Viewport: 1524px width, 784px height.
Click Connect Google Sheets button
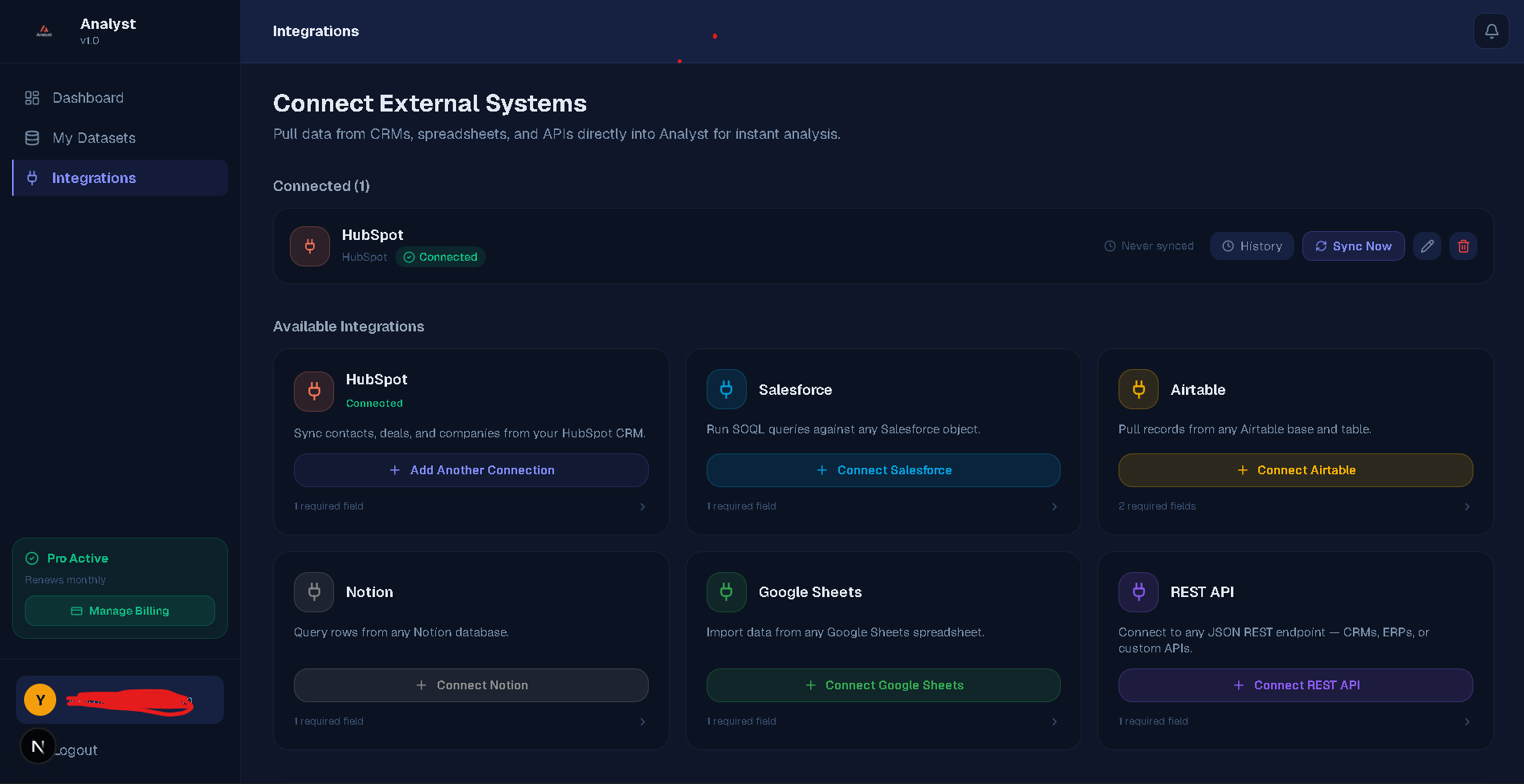pos(883,685)
